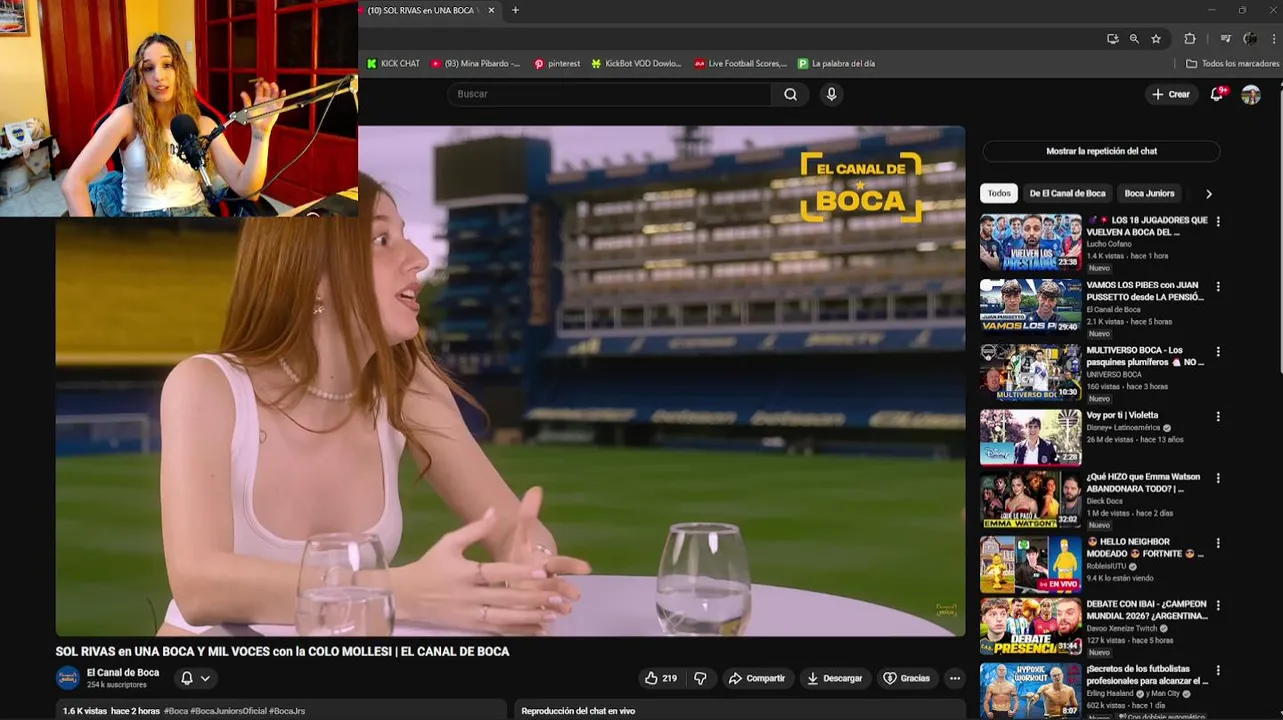The height and width of the screenshot is (720, 1283).
Task: Open options for MULTIVERSO BOCA video
Action: tap(1218, 351)
